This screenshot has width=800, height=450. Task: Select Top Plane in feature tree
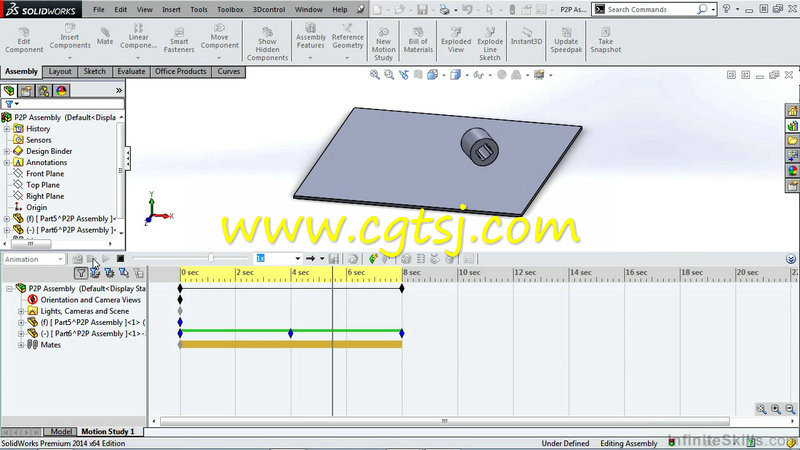[x=43, y=185]
